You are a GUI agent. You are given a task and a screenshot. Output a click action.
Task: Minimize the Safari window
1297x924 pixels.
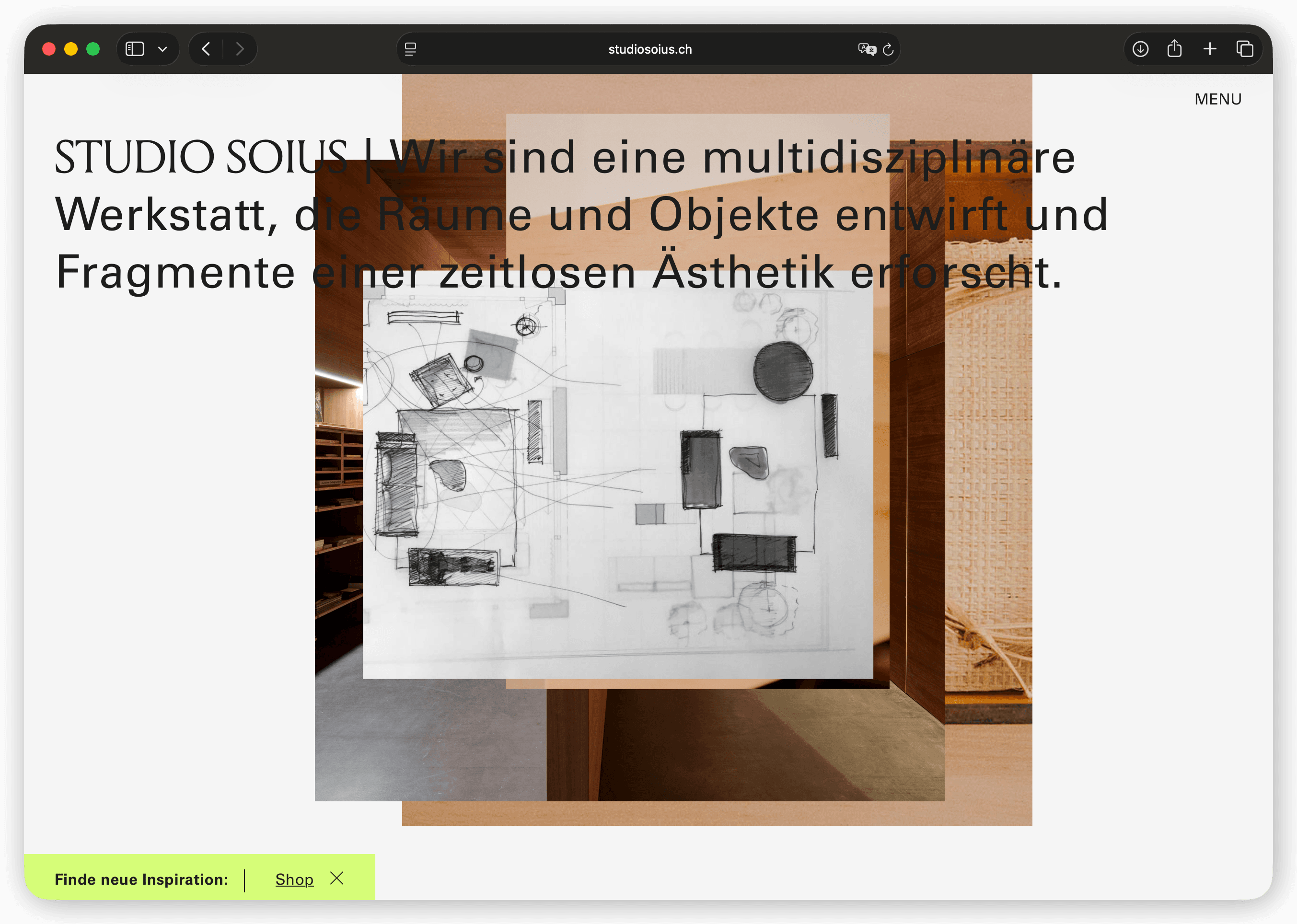(x=71, y=49)
